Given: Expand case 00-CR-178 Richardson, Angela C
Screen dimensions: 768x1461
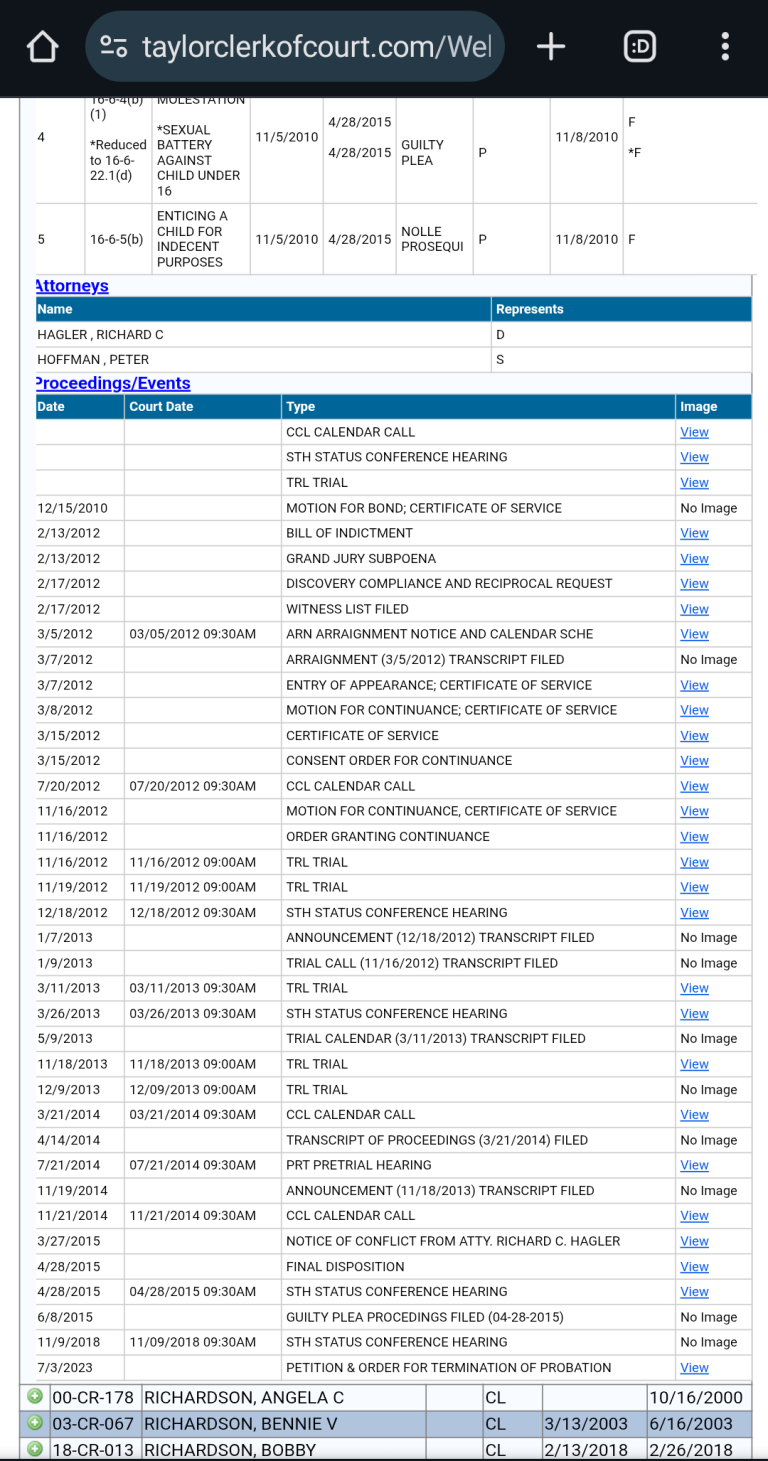Looking at the screenshot, I should 35,1397.
